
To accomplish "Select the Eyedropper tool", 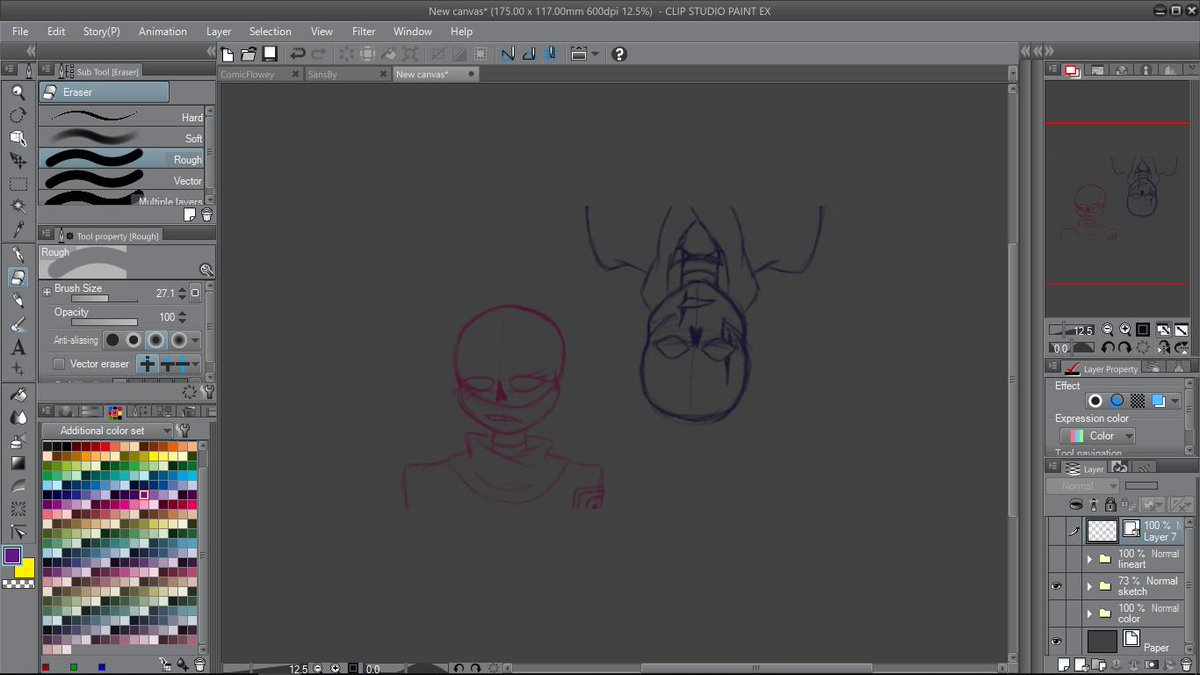I will pos(18,230).
